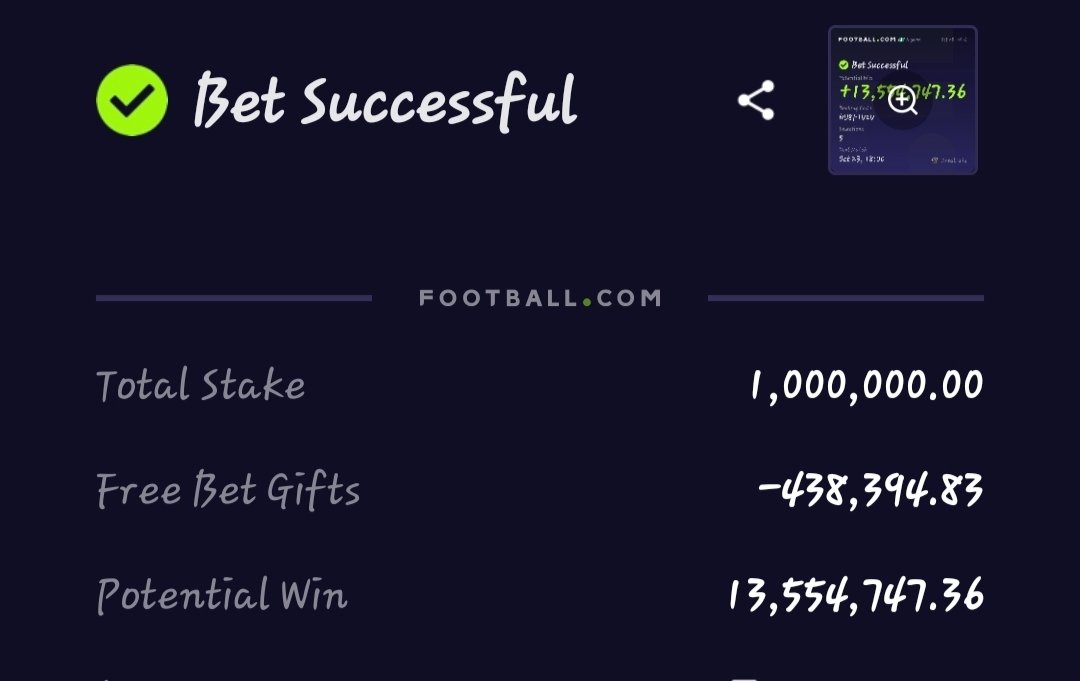The image size is (1080, 681).
Task: Click the Bet Successful heading
Action: pyautogui.click(x=386, y=102)
